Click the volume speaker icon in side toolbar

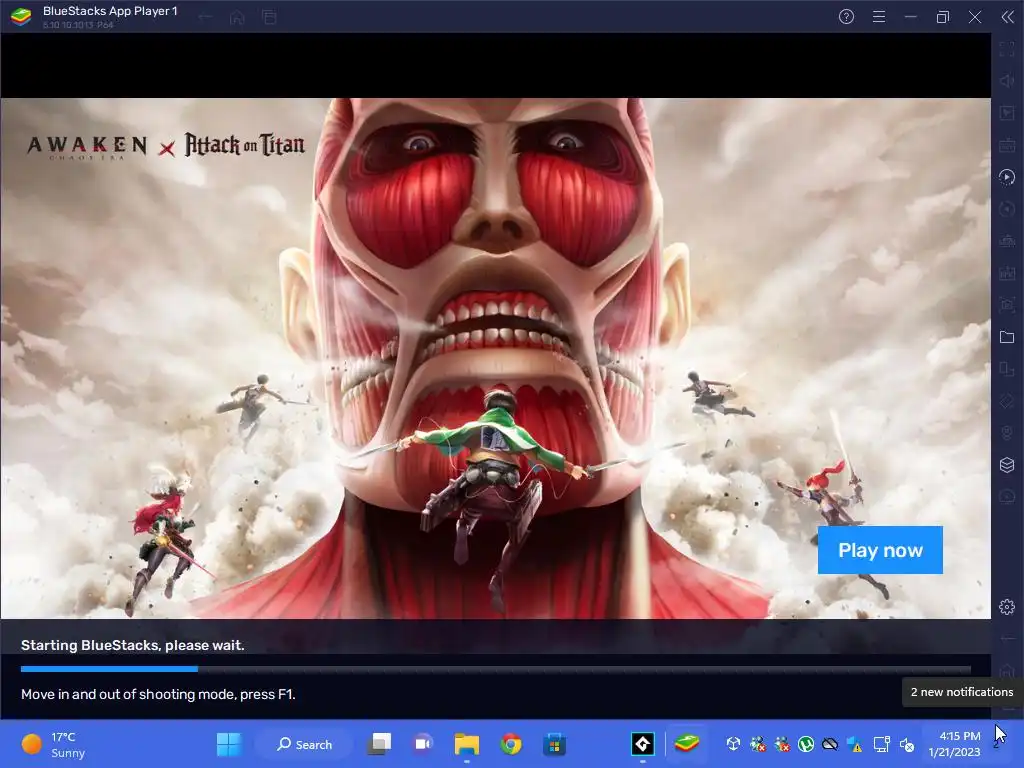click(x=1007, y=81)
